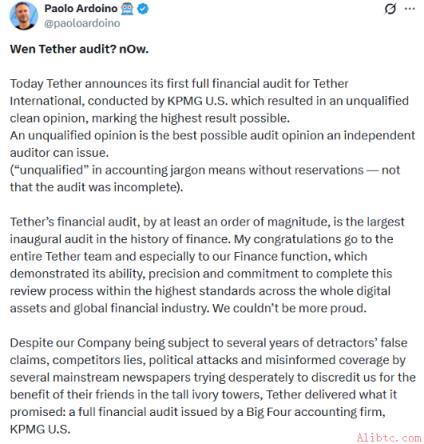Click the line starting "Today Tether announces"
The height and width of the screenshot is (444, 424).
tap(179, 83)
